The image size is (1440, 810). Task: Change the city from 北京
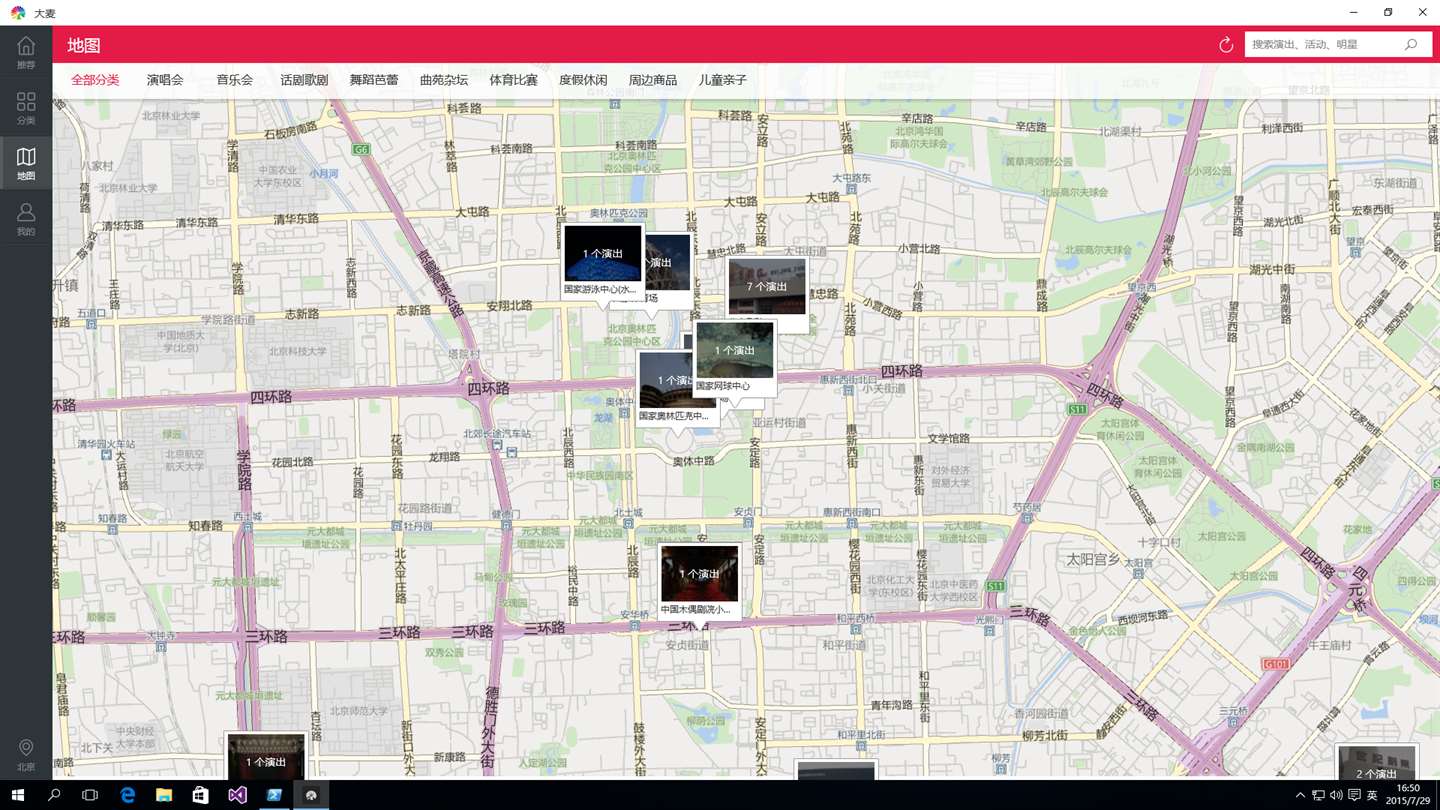click(x=26, y=755)
